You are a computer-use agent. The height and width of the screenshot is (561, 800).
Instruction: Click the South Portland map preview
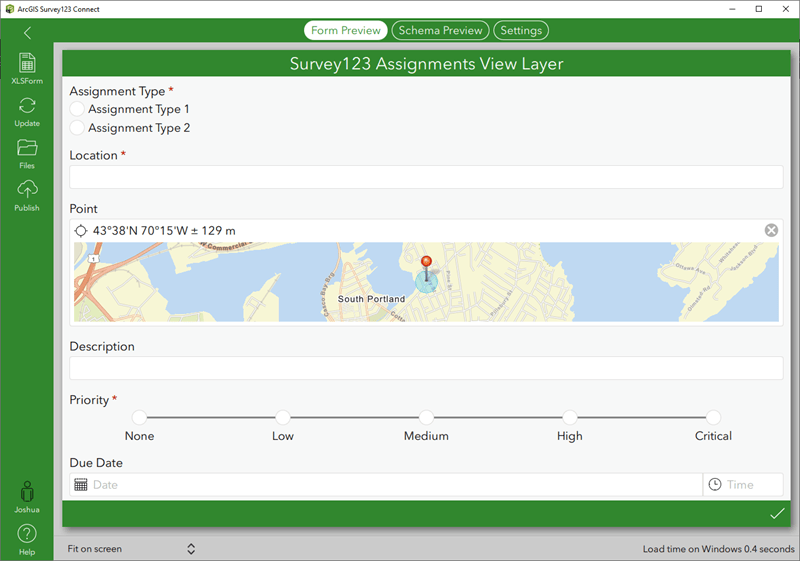(x=426, y=282)
